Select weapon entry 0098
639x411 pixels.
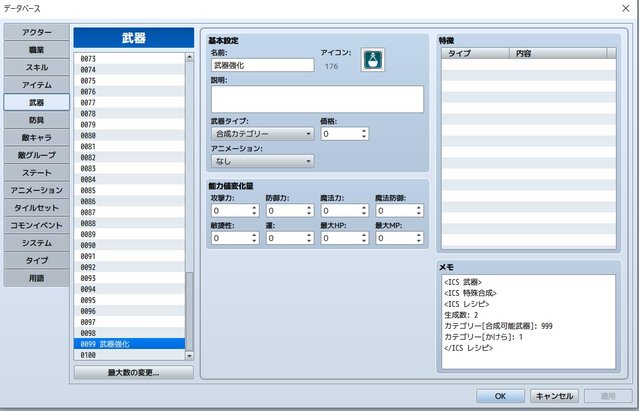[129, 333]
